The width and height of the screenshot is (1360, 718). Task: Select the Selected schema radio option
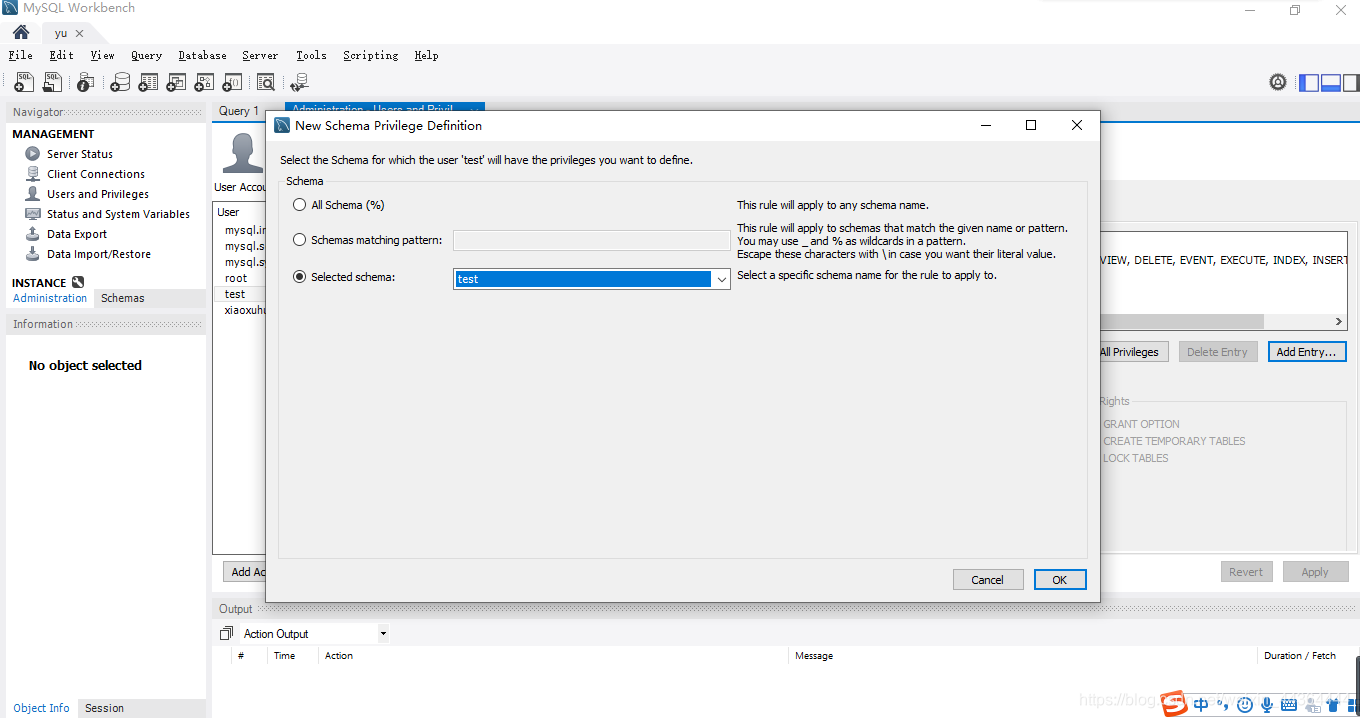(299, 277)
